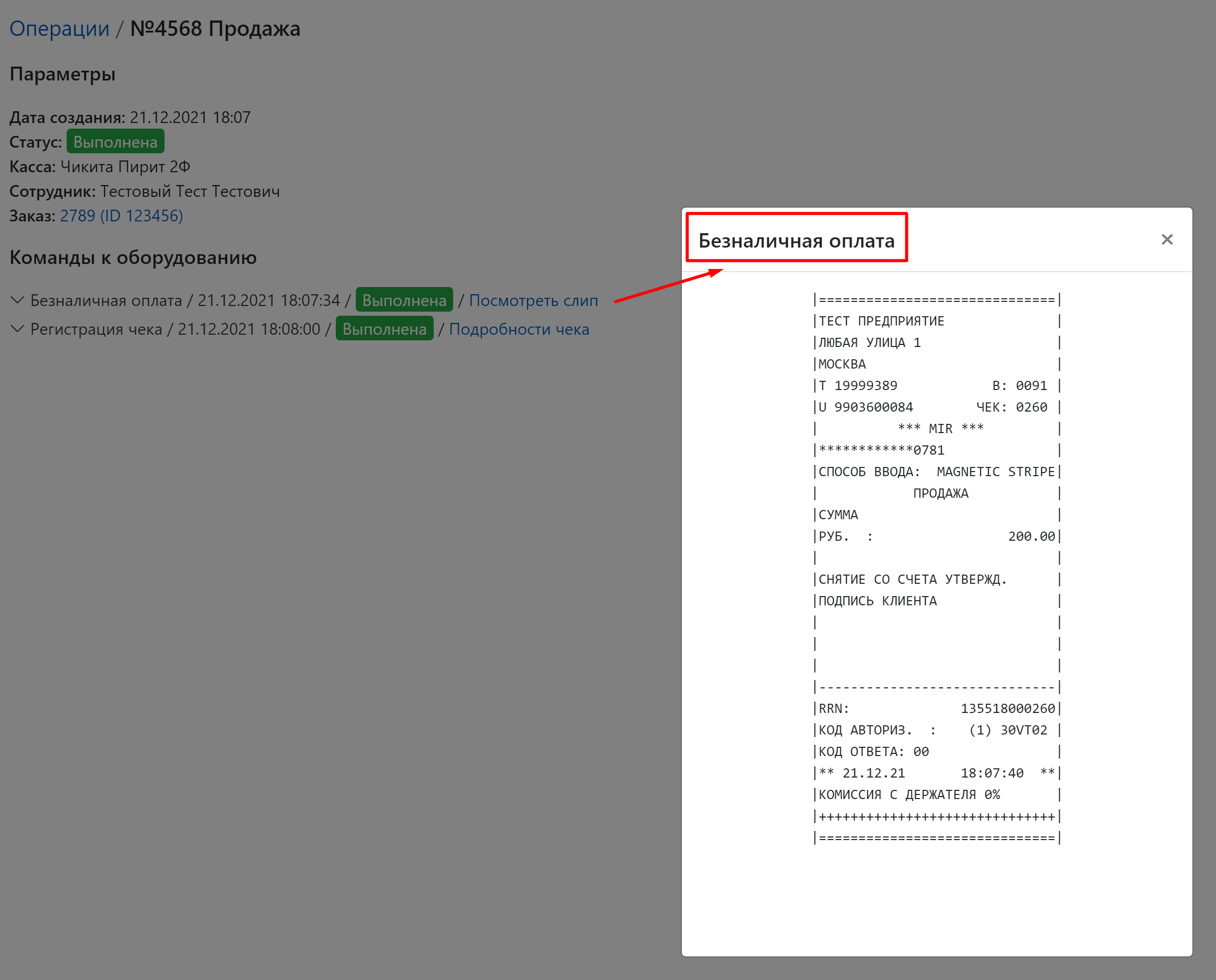Click the МОСКВА line in slip
Viewport: 1216px width, 980px height.
pos(842,364)
